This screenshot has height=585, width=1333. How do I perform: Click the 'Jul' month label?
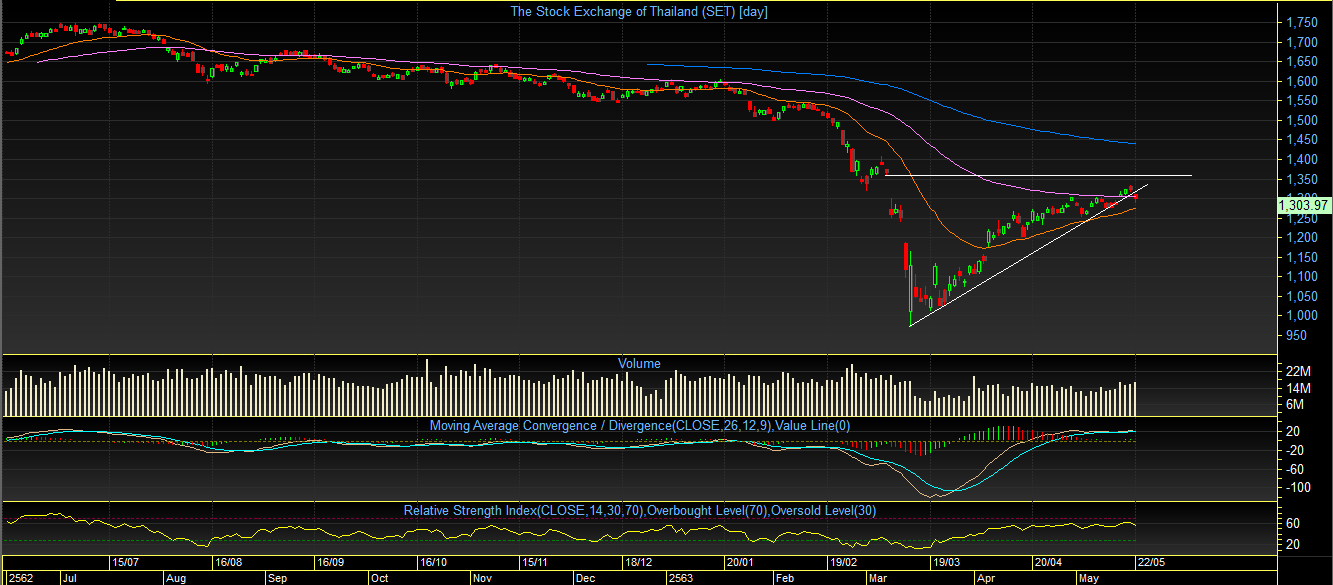point(70,578)
